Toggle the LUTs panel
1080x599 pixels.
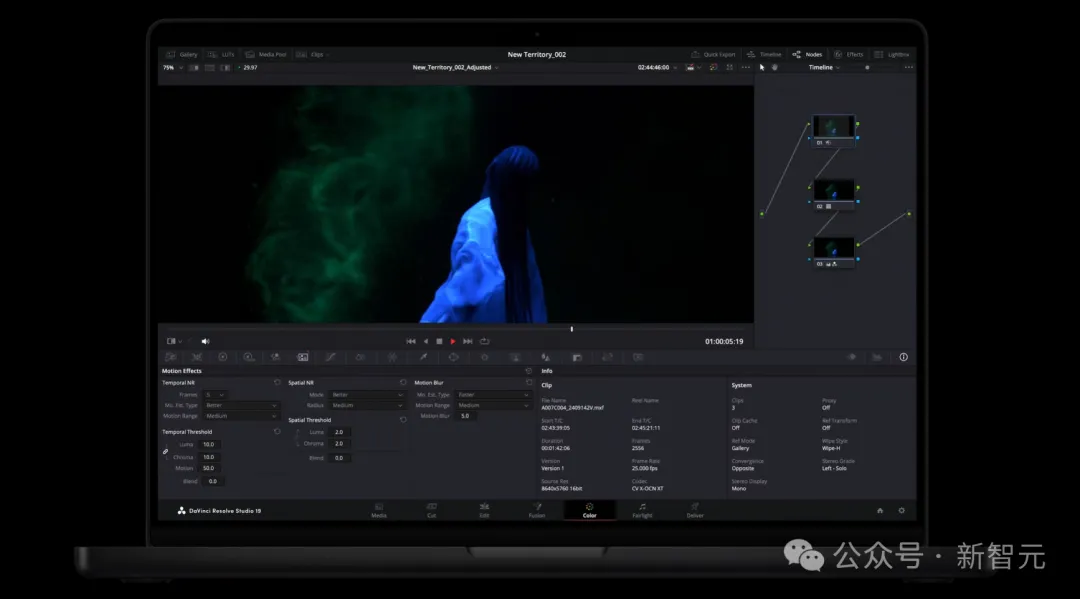pyautogui.click(x=222, y=54)
